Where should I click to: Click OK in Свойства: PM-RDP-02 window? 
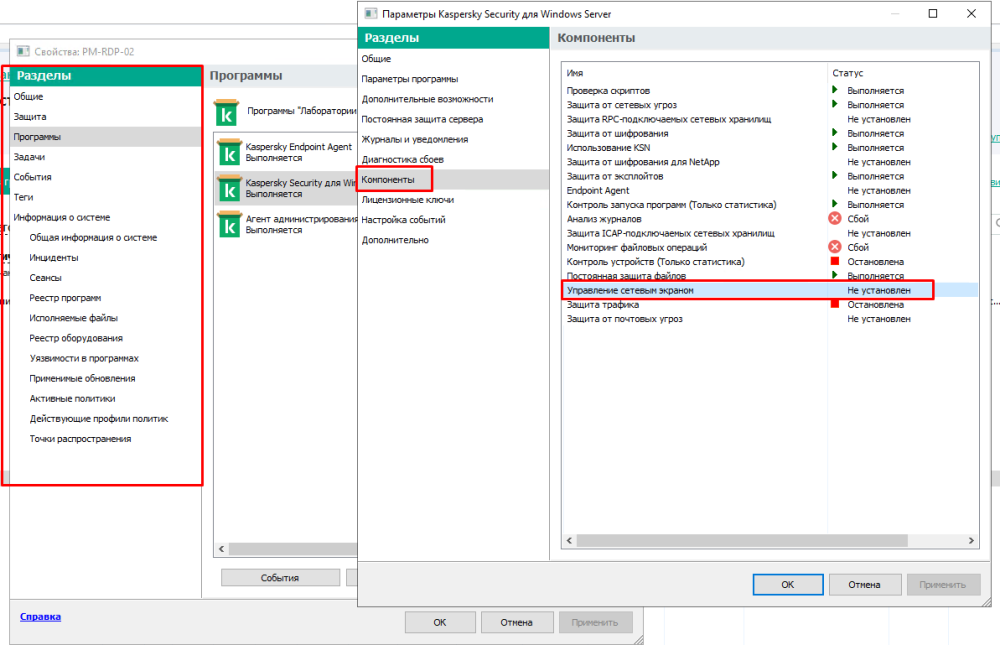point(440,622)
